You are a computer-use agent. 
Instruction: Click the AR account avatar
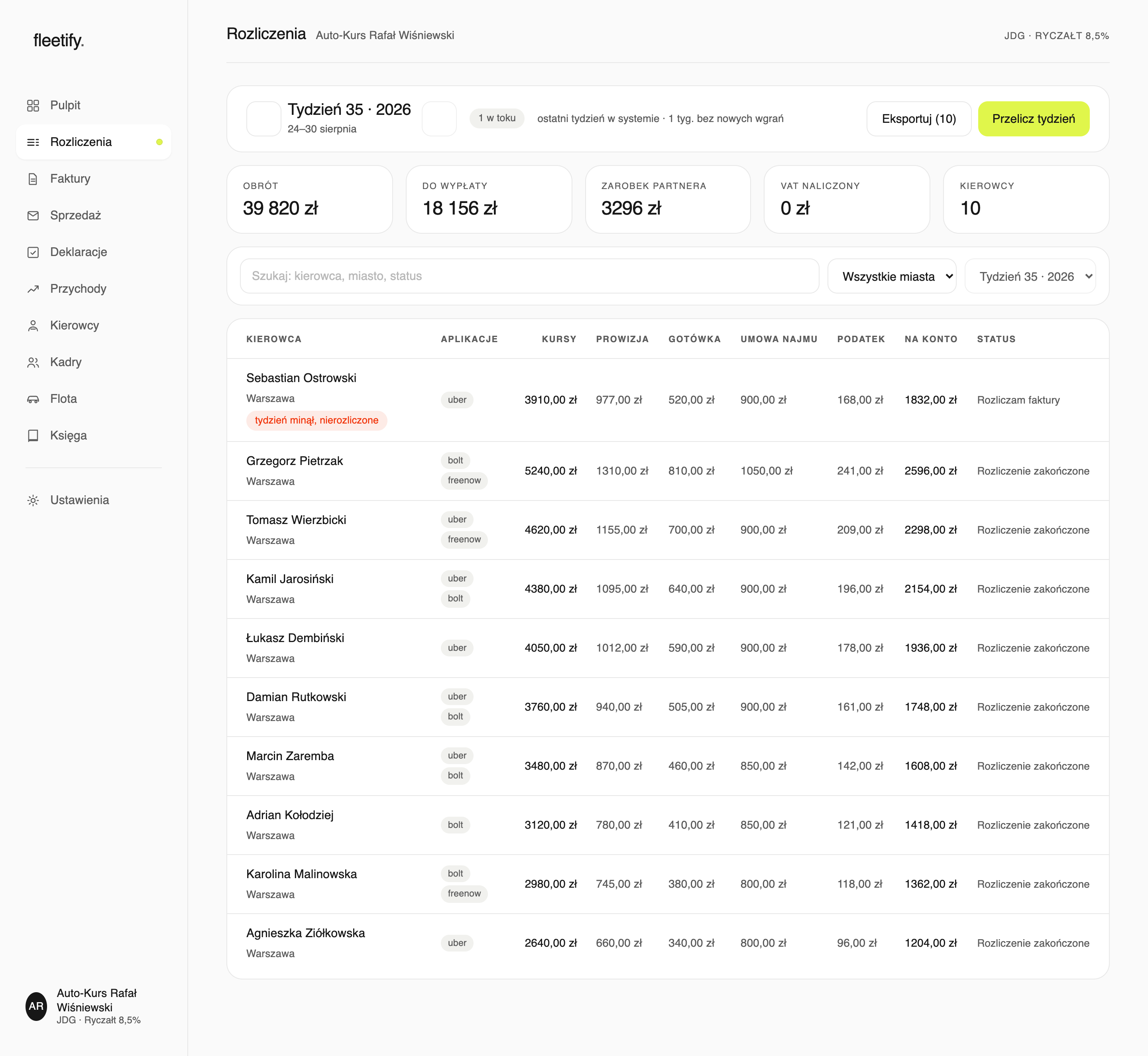[37, 1006]
